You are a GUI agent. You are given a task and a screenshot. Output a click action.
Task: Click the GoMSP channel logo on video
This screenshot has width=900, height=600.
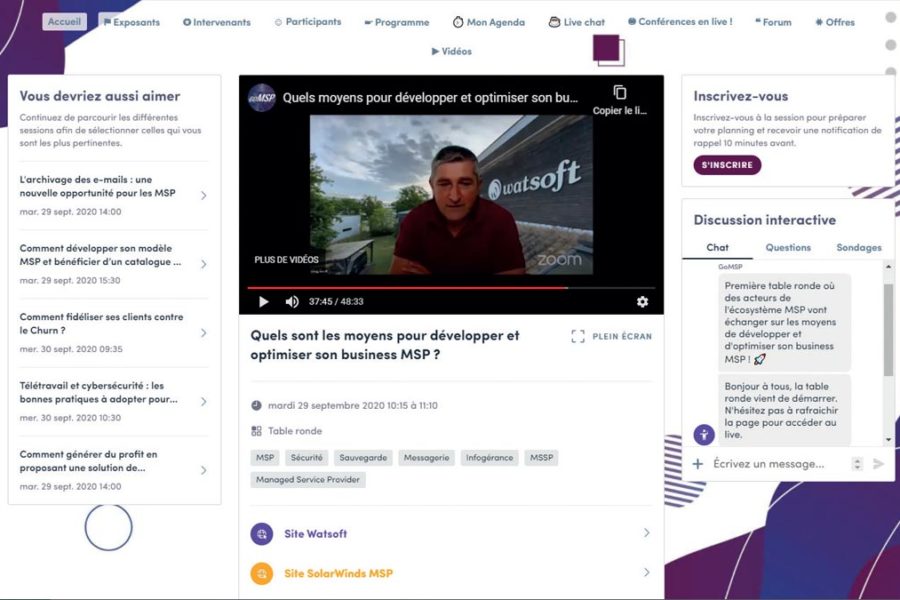[262, 98]
